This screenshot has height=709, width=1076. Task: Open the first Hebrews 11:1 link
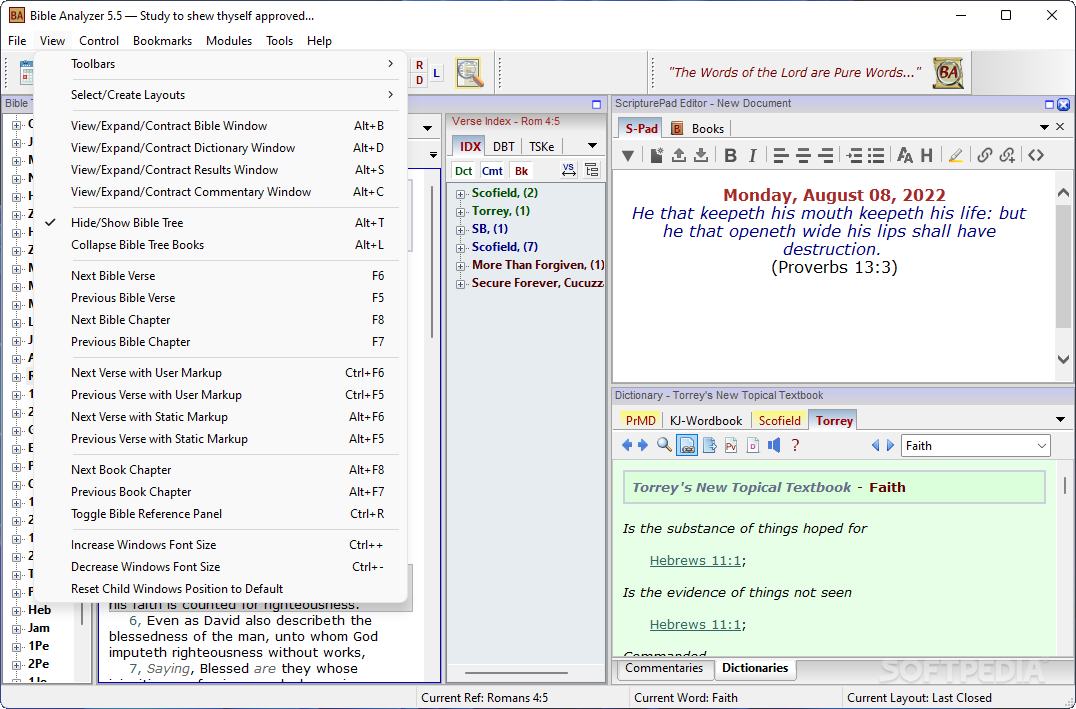tap(695, 561)
